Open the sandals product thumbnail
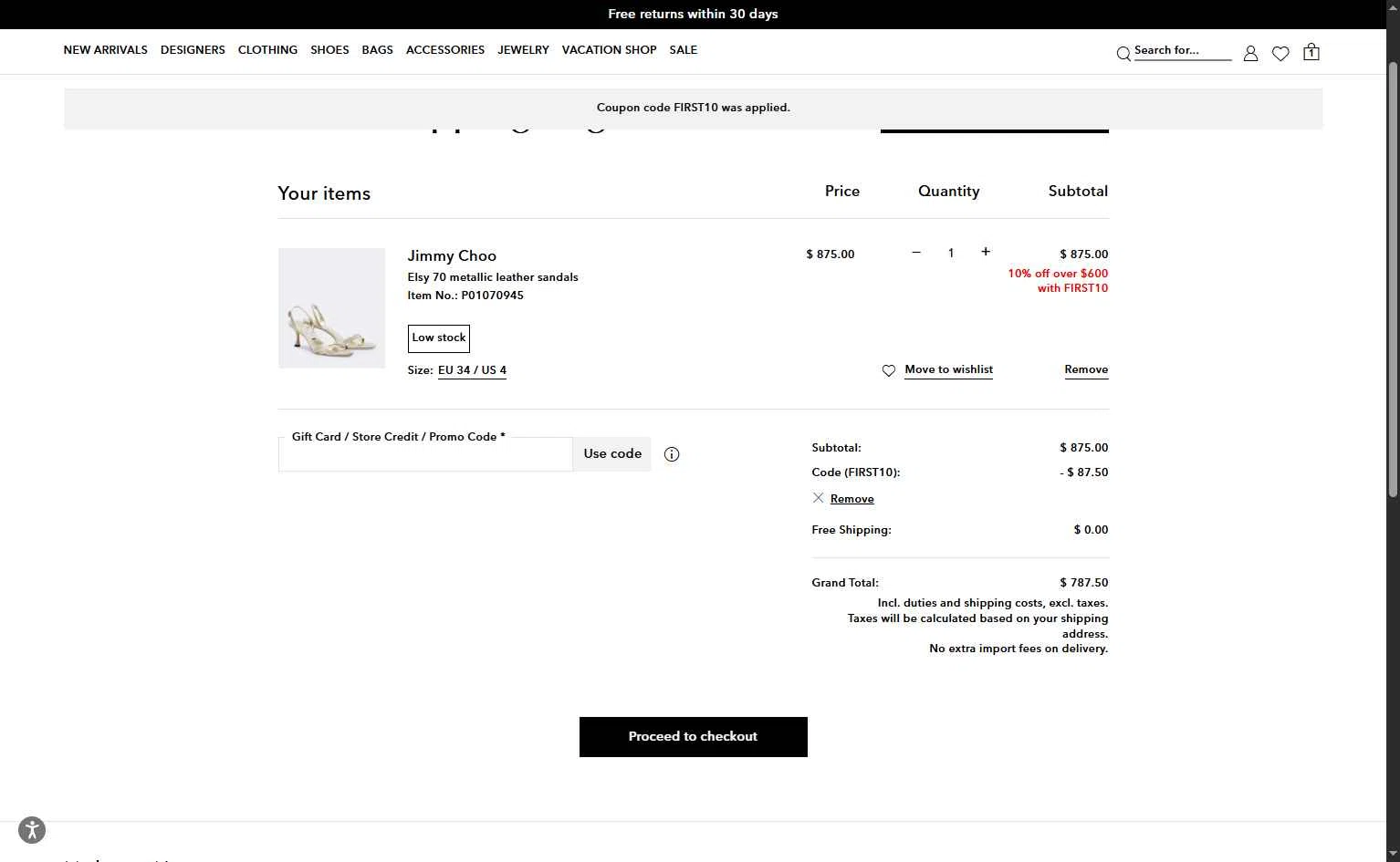 tap(331, 308)
